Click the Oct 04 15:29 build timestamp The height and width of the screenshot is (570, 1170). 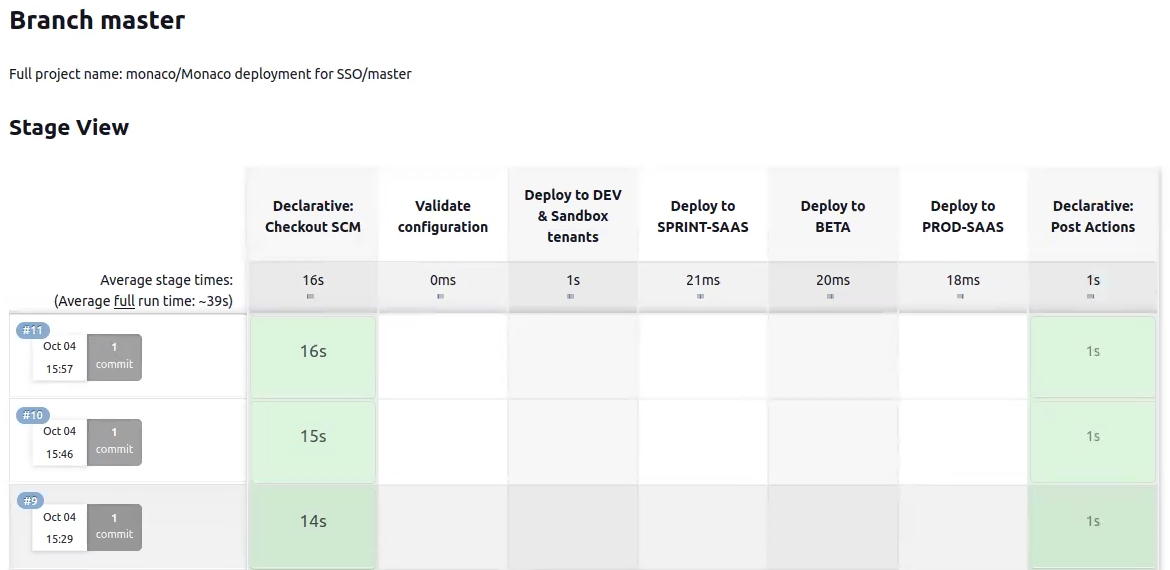pyautogui.click(x=59, y=528)
